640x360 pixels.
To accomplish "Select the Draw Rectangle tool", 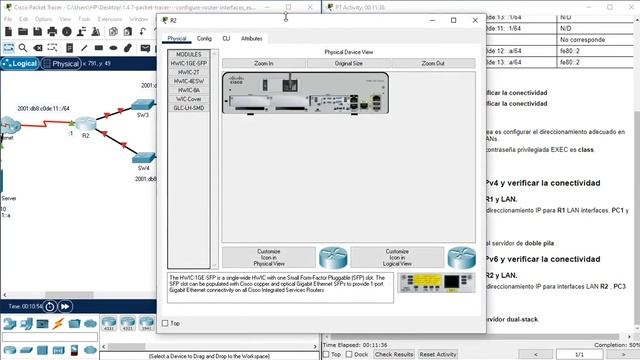I will tap(98, 48).
